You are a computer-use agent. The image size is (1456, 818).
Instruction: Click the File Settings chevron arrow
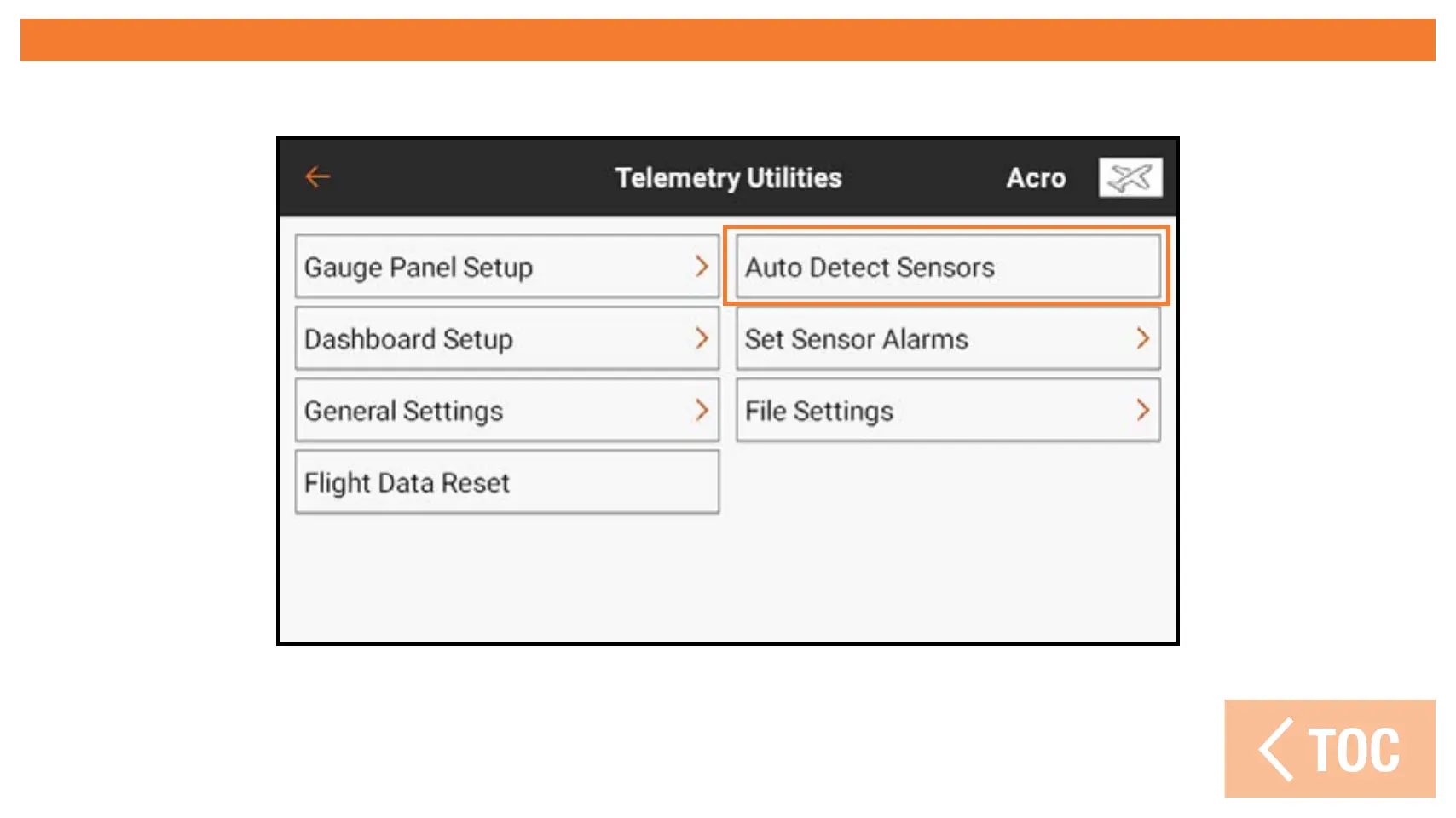[x=1142, y=411]
